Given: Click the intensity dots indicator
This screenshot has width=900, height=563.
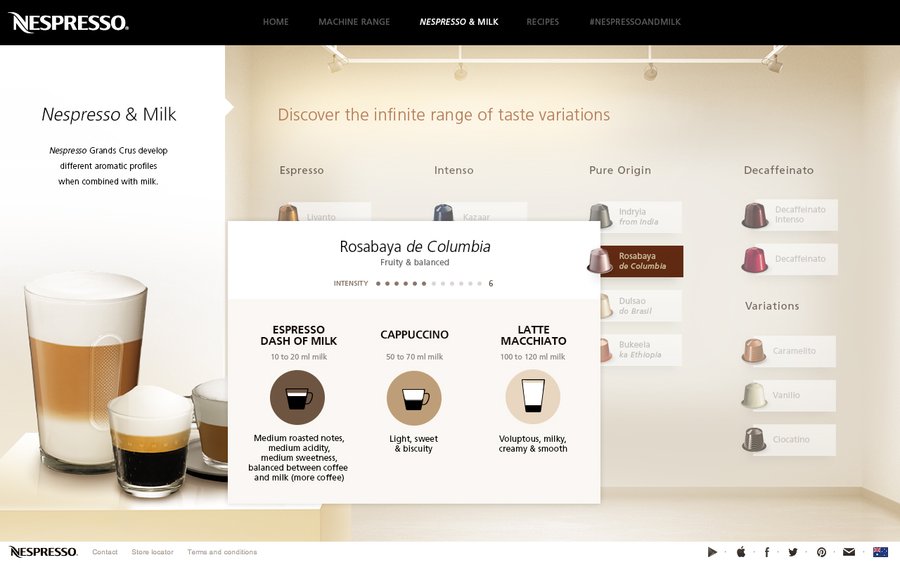Looking at the screenshot, I should (428, 284).
